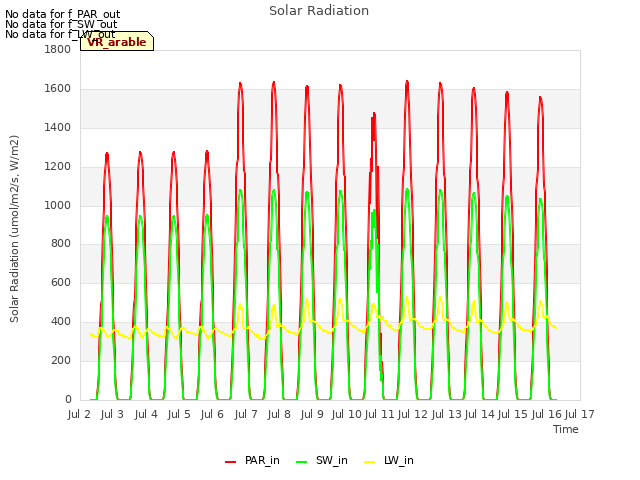Click the Jul 12 x-axis label
The height and width of the screenshot is (480, 640).
pos(412,414)
